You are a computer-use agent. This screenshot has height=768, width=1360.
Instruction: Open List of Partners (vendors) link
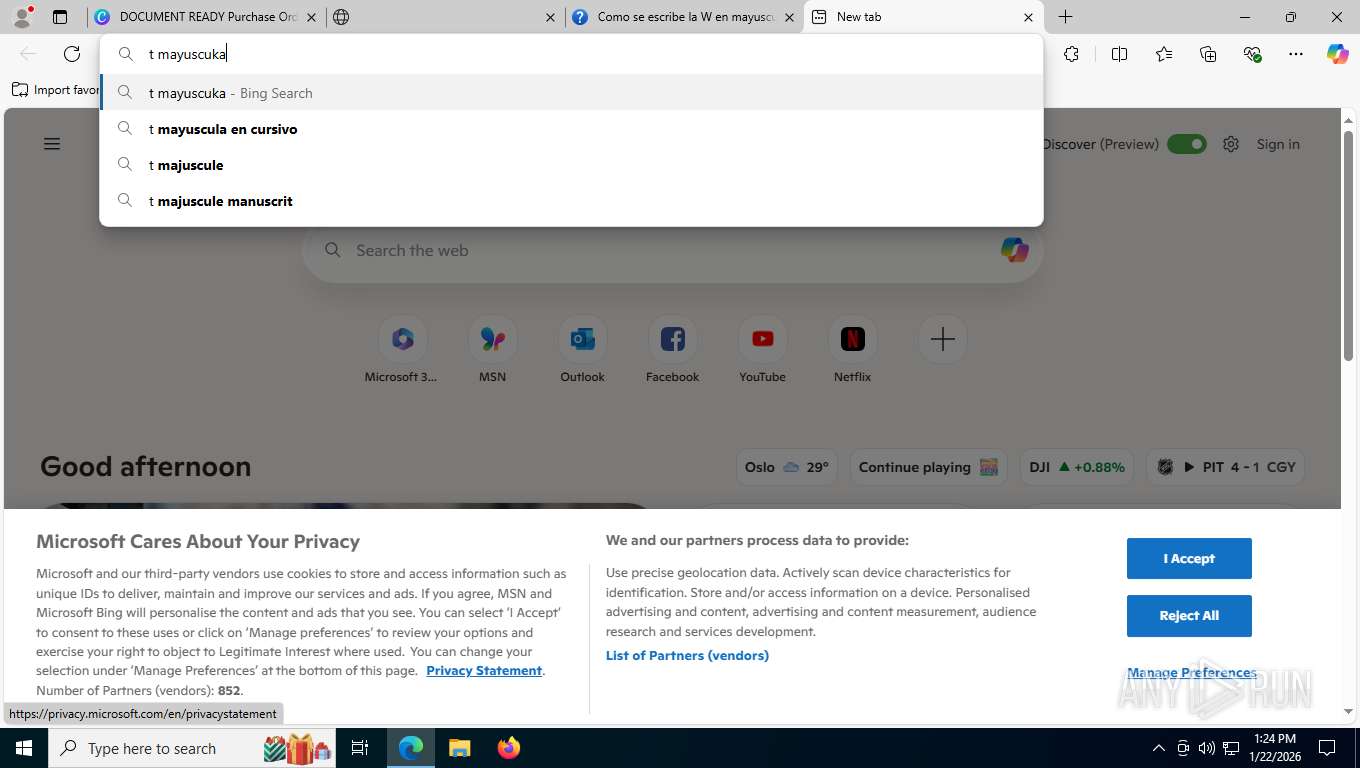coord(687,655)
